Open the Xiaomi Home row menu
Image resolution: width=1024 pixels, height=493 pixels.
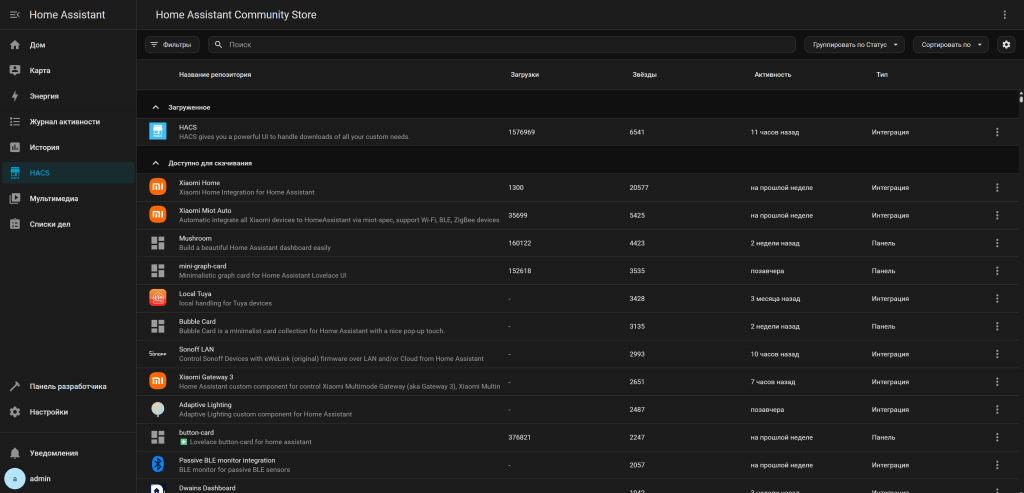click(x=997, y=187)
